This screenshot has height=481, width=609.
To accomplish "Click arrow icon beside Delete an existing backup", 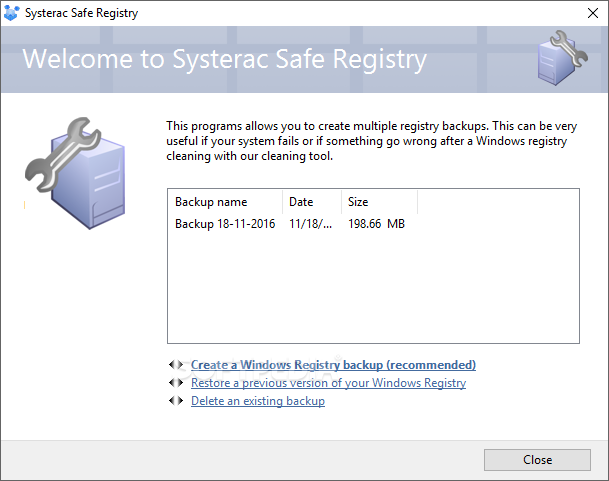I will 176,401.
